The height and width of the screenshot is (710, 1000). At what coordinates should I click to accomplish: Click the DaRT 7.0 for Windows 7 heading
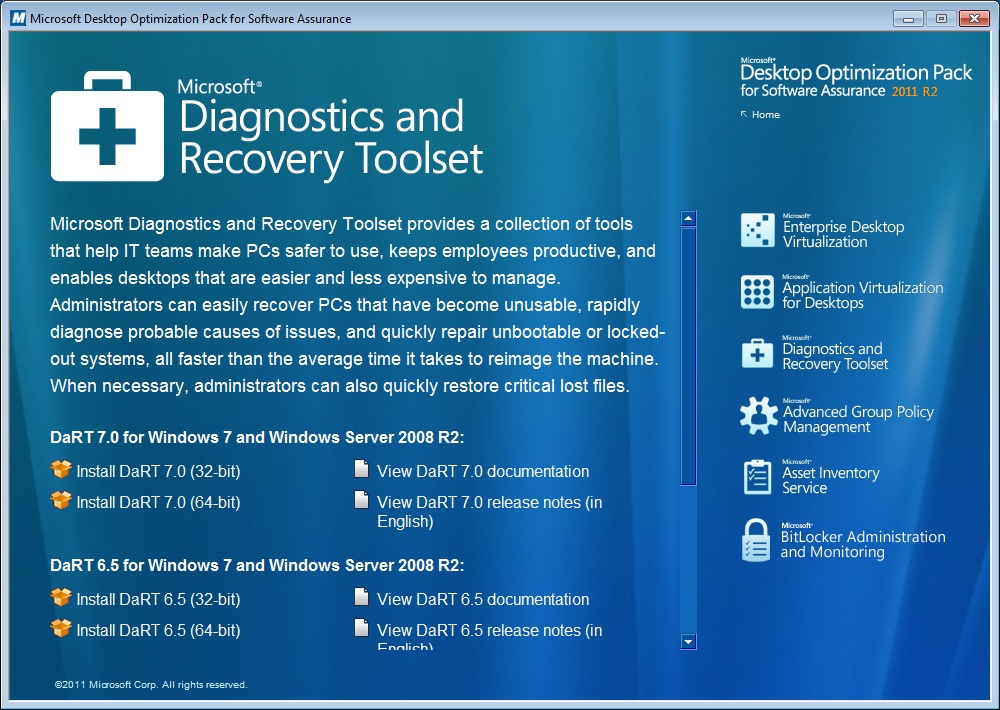point(257,438)
